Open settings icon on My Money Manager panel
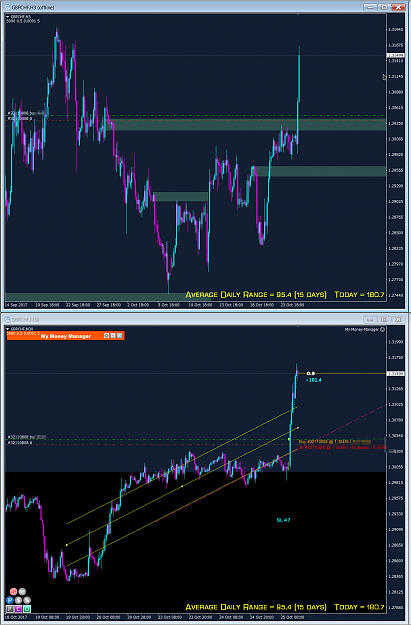The width and height of the screenshot is (411, 625). [106, 336]
